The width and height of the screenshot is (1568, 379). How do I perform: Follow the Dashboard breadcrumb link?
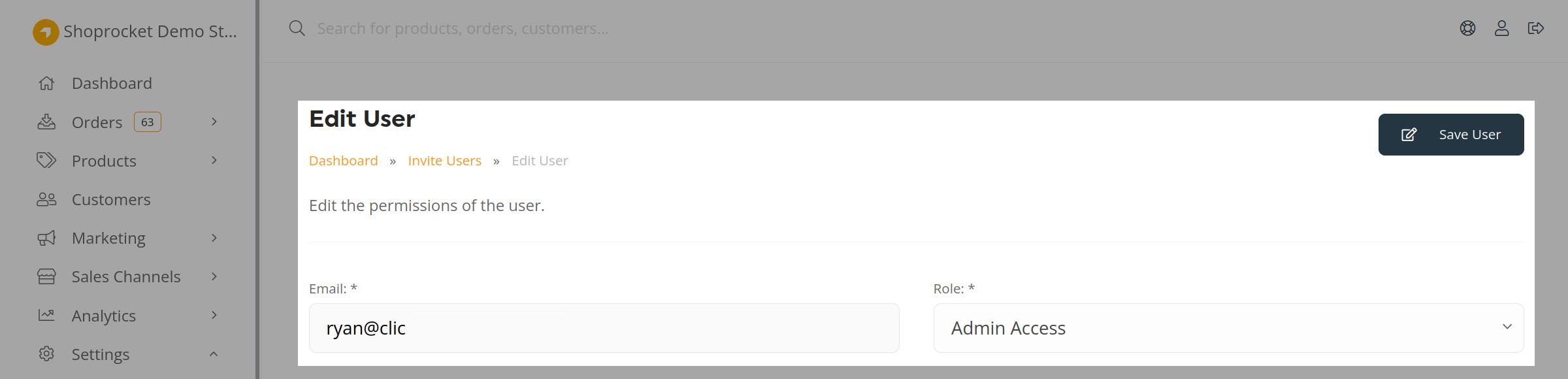pos(344,161)
